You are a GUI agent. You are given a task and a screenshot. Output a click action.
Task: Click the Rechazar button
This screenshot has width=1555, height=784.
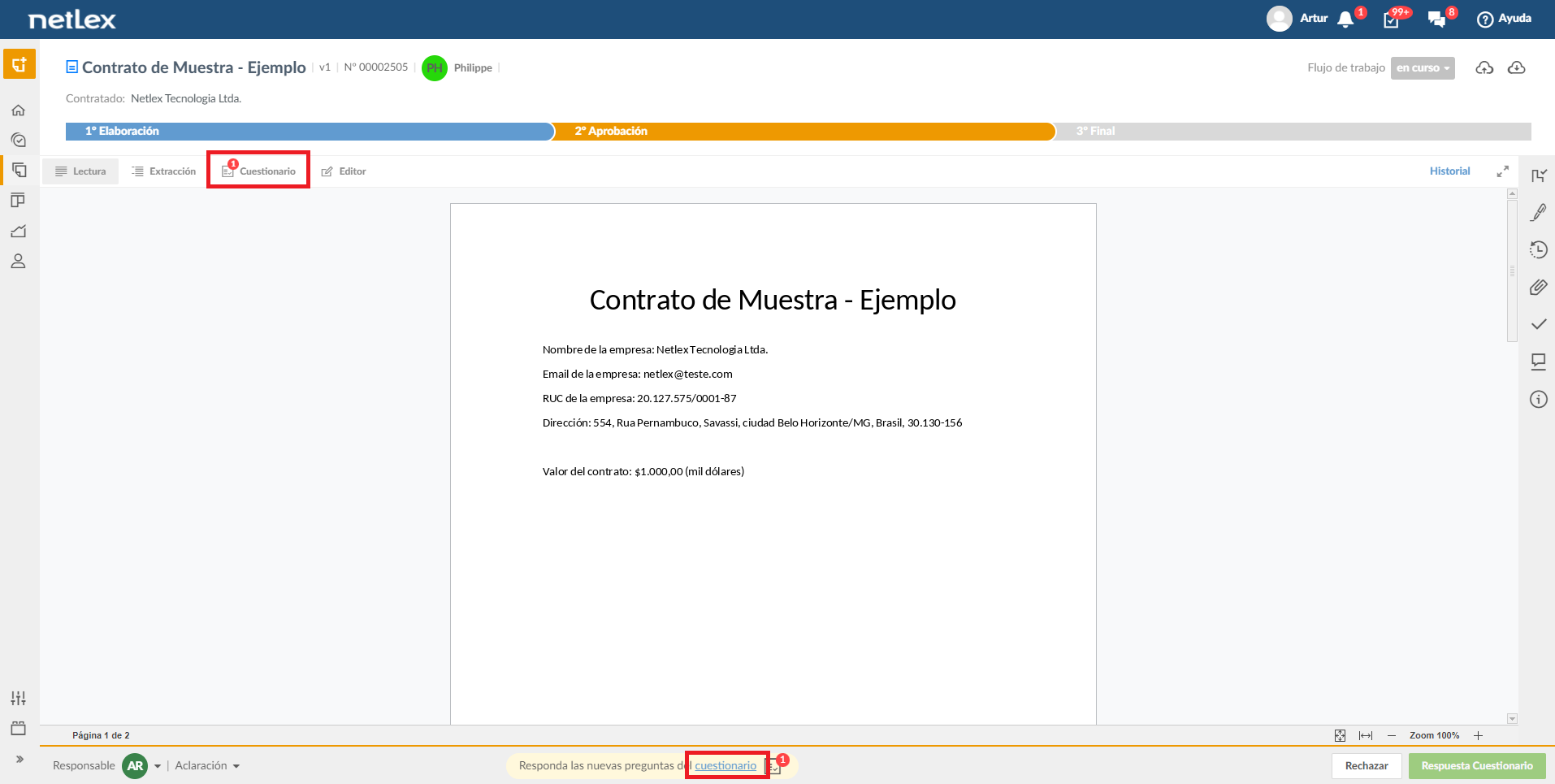(1367, 765)
